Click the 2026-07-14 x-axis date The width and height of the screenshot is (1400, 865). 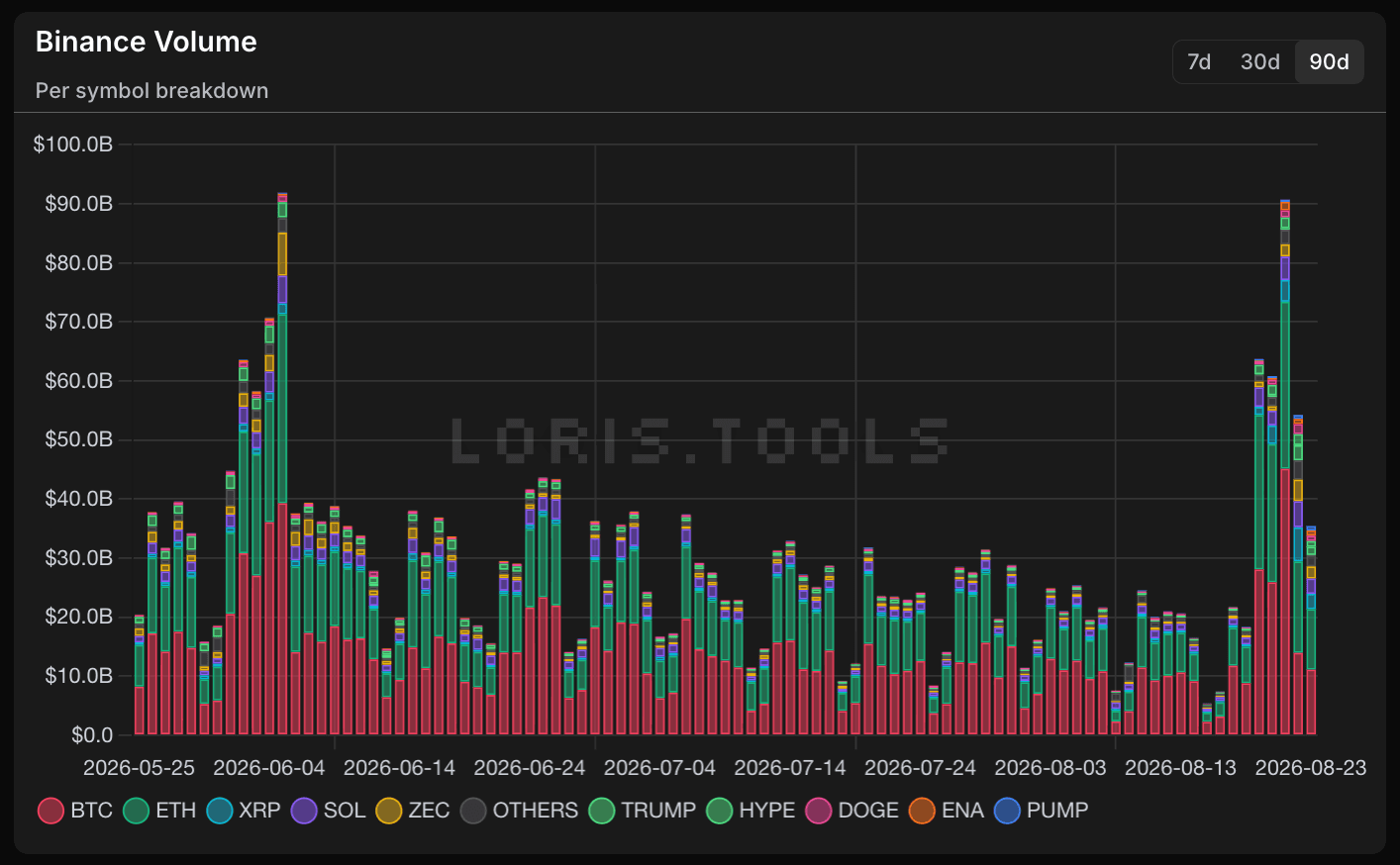tap(790, 768)
